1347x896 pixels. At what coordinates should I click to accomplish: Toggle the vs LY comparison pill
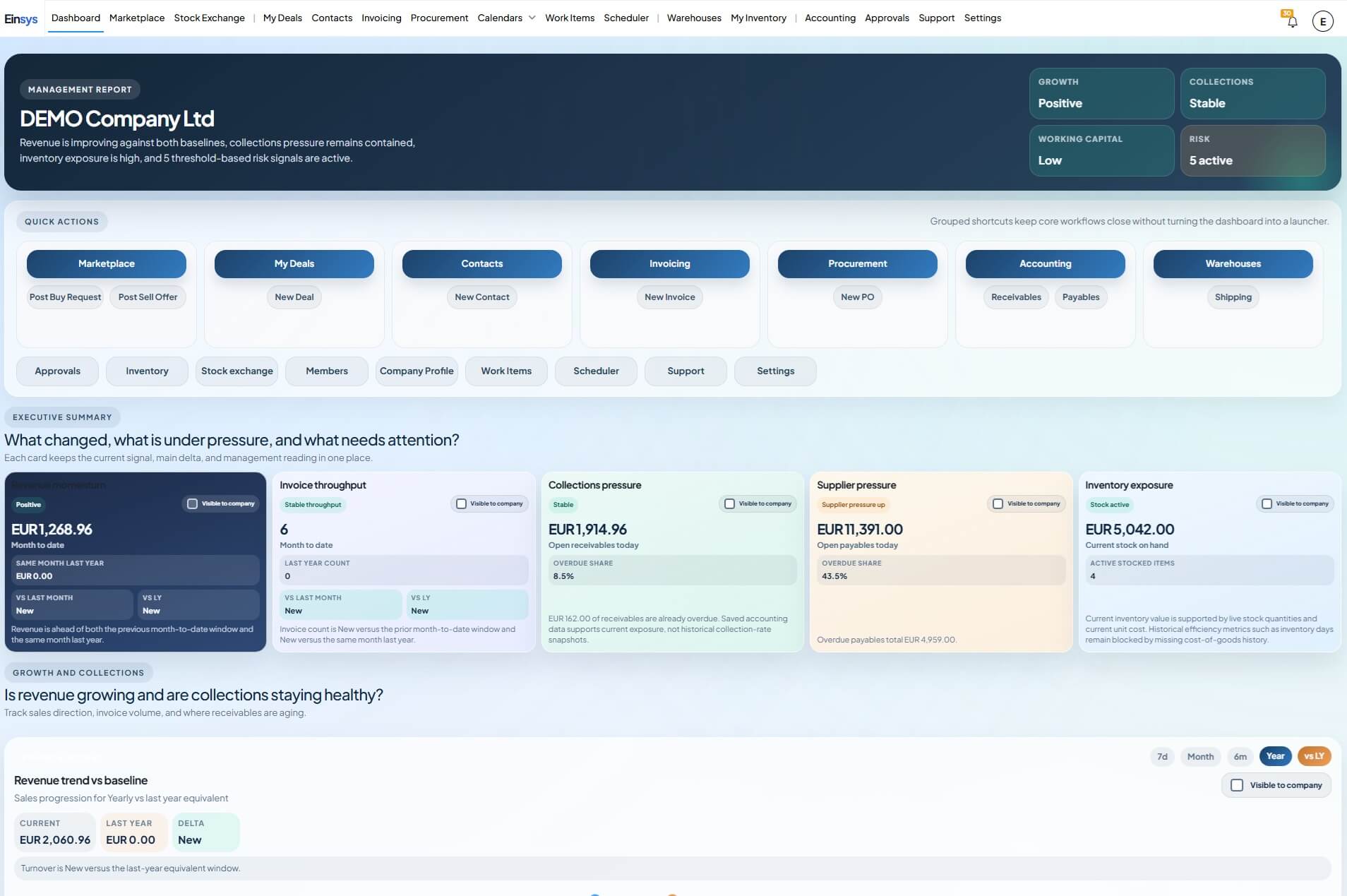coord(1314,756)
